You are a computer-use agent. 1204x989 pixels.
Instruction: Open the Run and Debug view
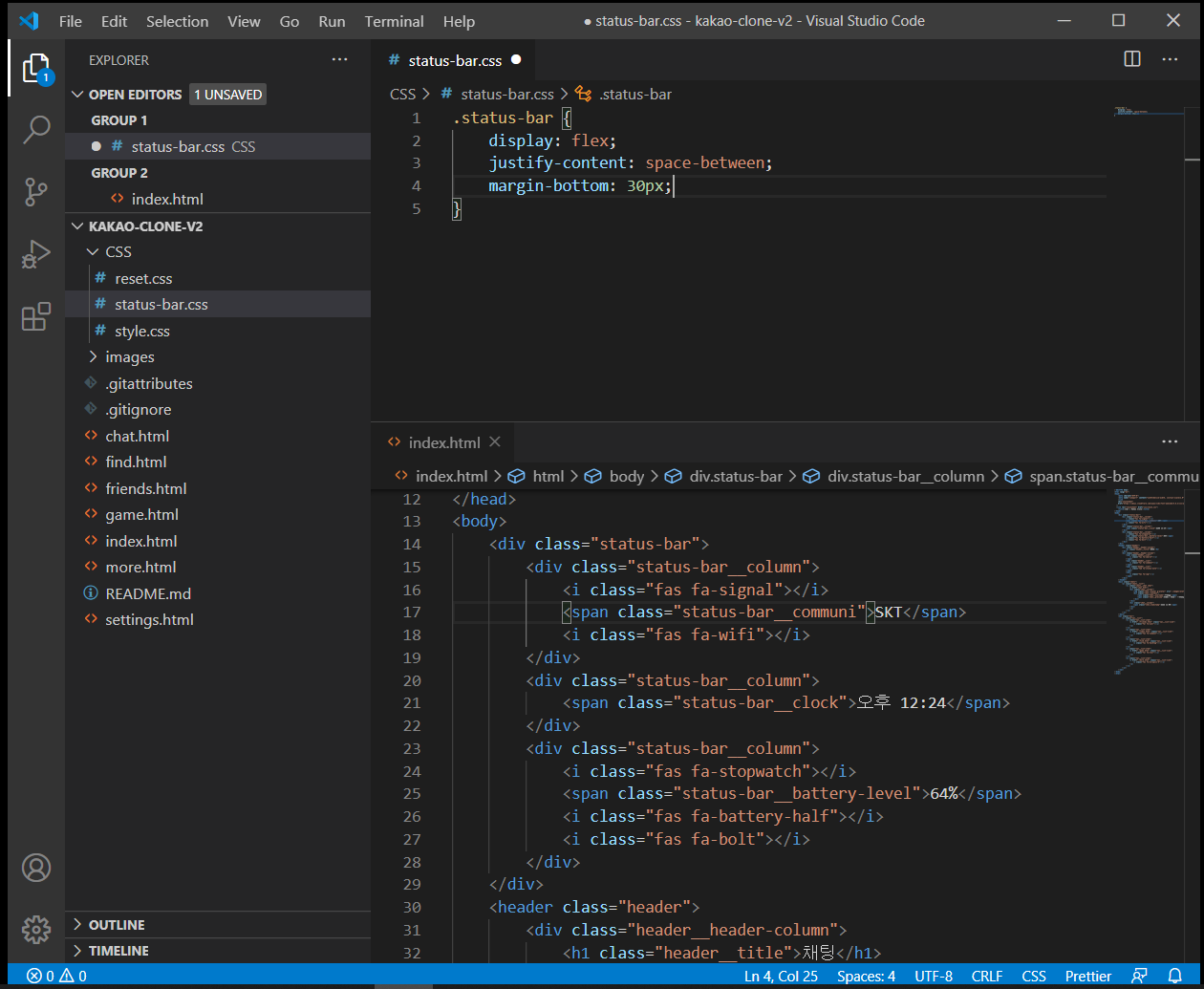coord(36,255)
